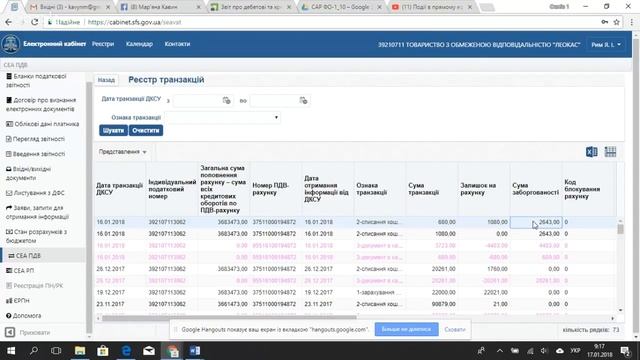
Task: Reload the page in the browser
Action: point(35,22)
